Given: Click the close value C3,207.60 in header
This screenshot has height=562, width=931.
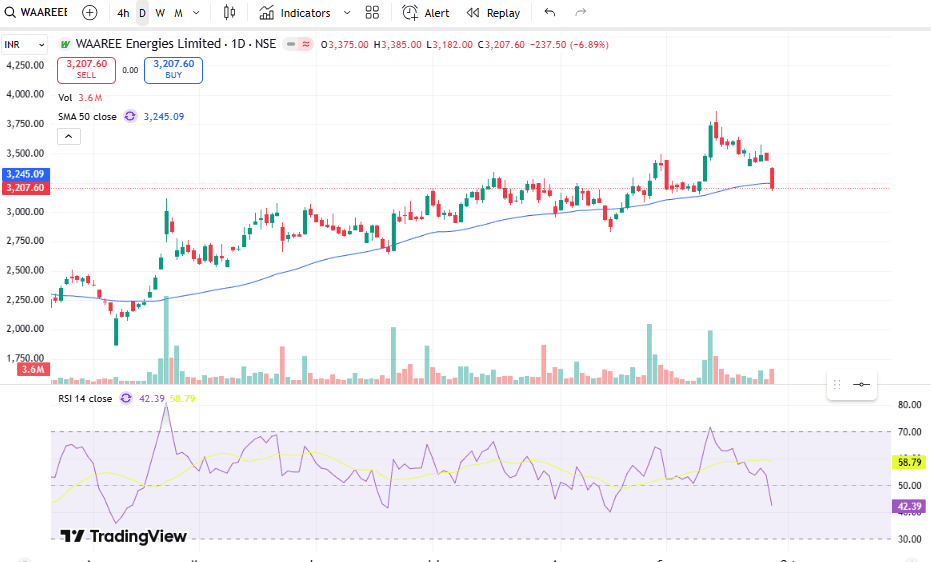Looking at the screenshot, I should pos(501,45).
